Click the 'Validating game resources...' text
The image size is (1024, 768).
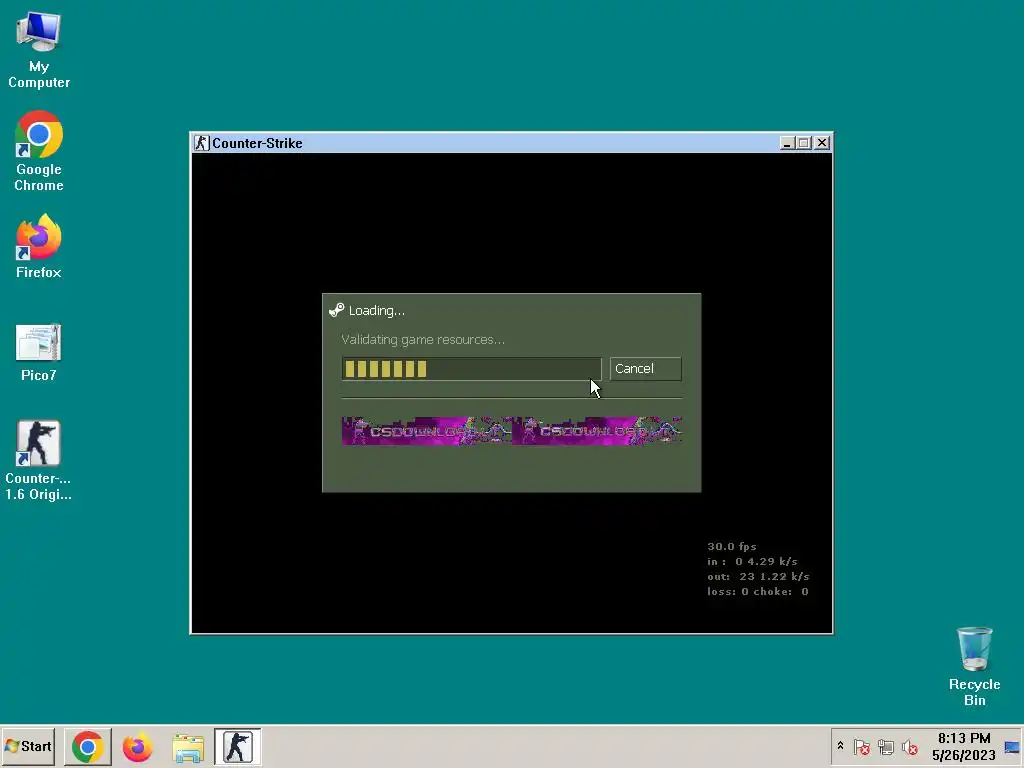tap(423, 340)
